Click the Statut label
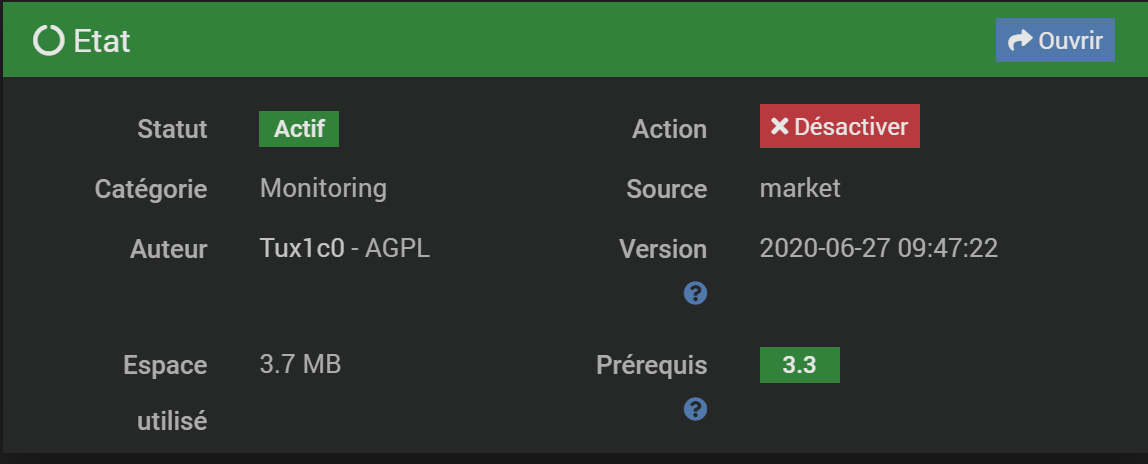Screen dimensions: 1148x464 [172, 130]
